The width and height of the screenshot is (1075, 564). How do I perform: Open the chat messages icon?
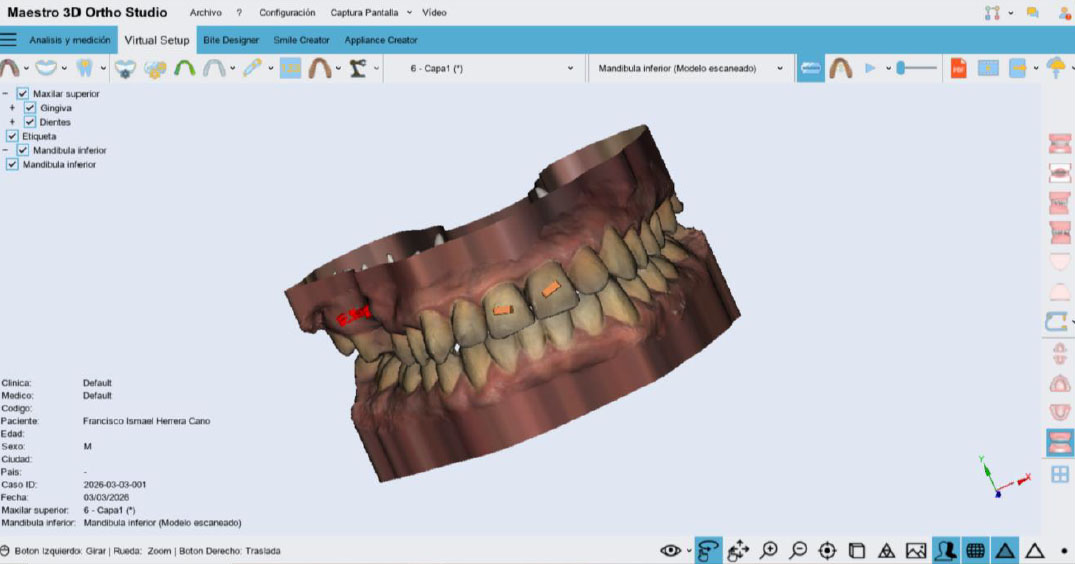click(x=1032, y=12)
